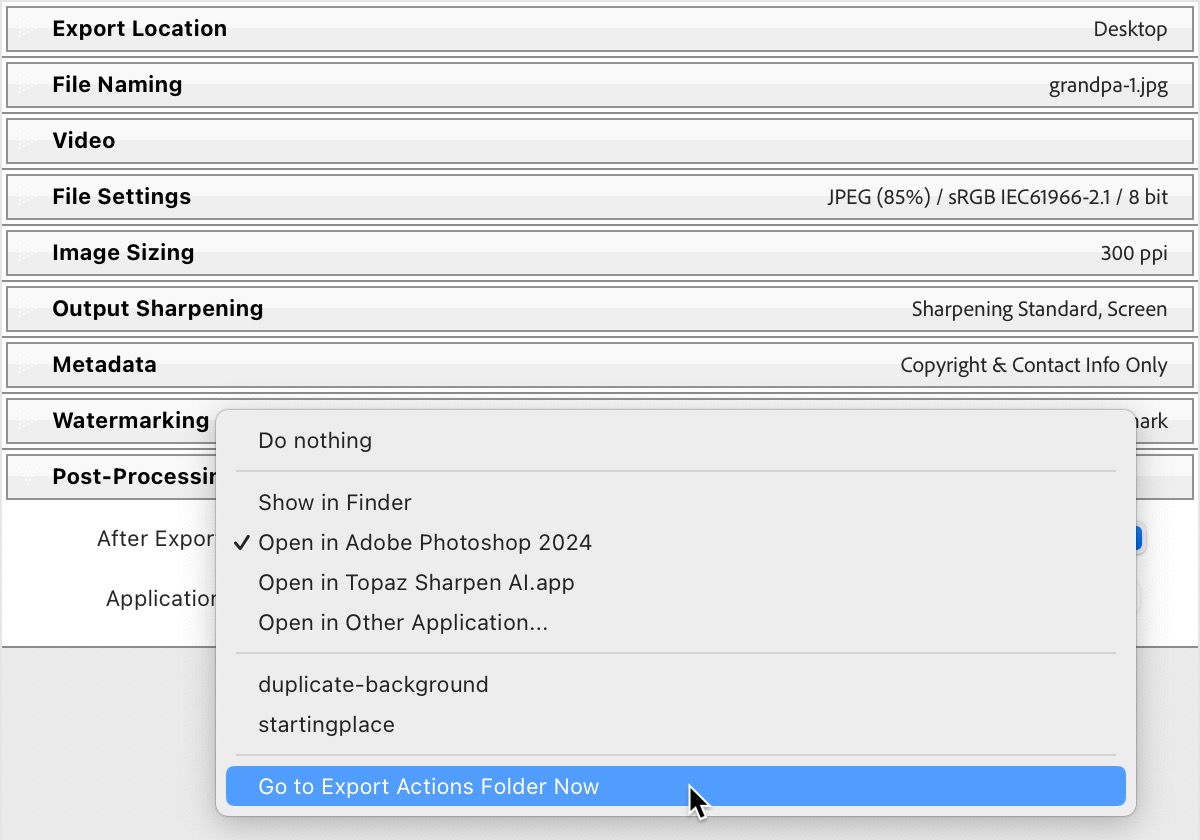Expand the Video settings section
1200x840 pixels.
(x=83, y=140)
